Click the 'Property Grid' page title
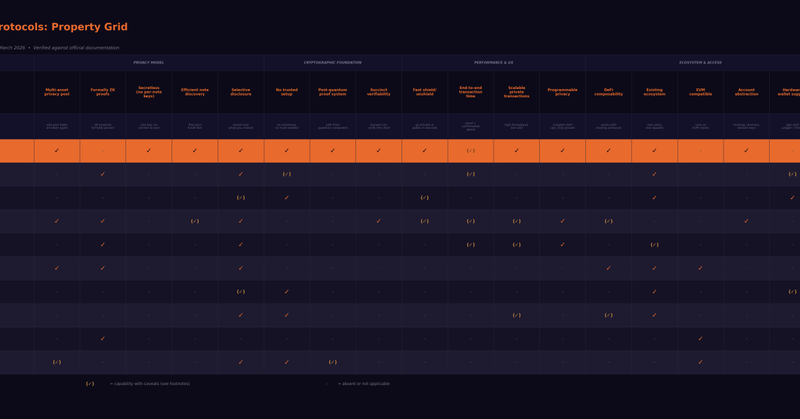Image resolution: width=800 pixels, height=419 pixels. click(89, 27)
